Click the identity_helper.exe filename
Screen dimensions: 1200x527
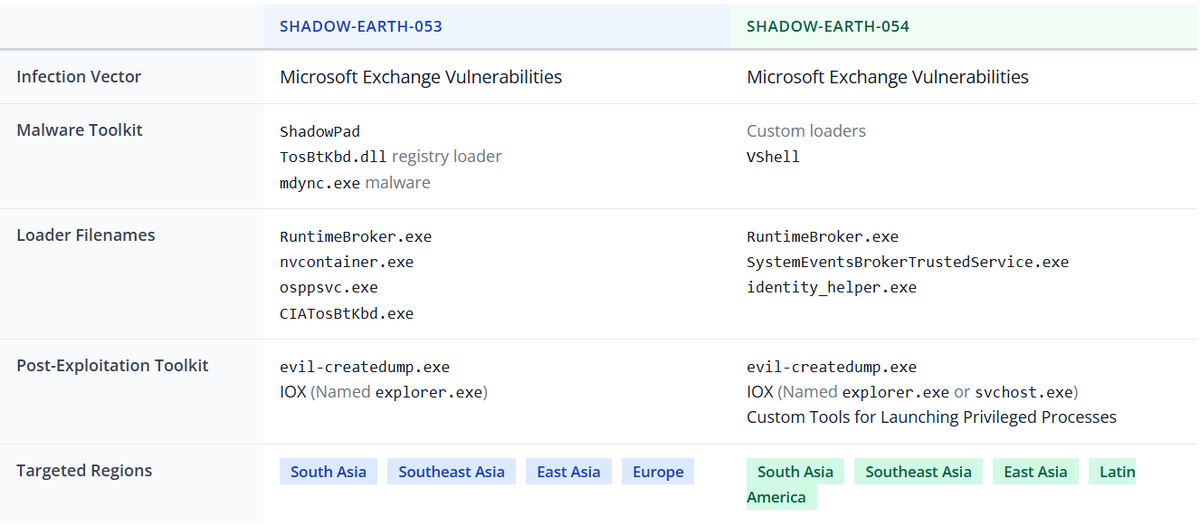click(x=832, y=288)
